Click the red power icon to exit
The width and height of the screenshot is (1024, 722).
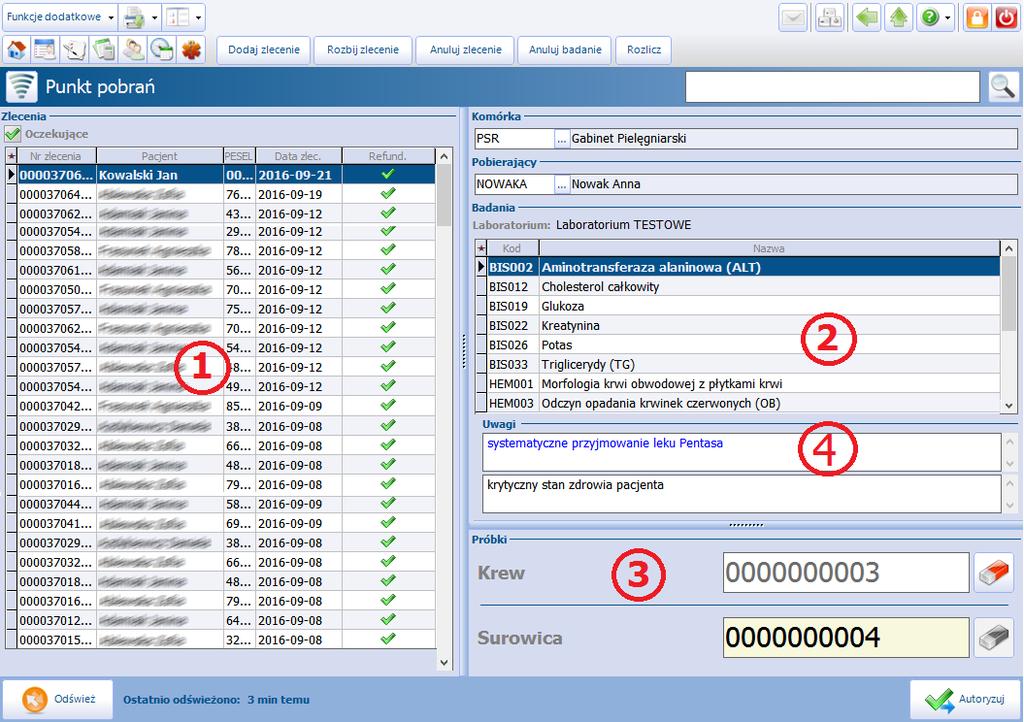click(1006, 18)
